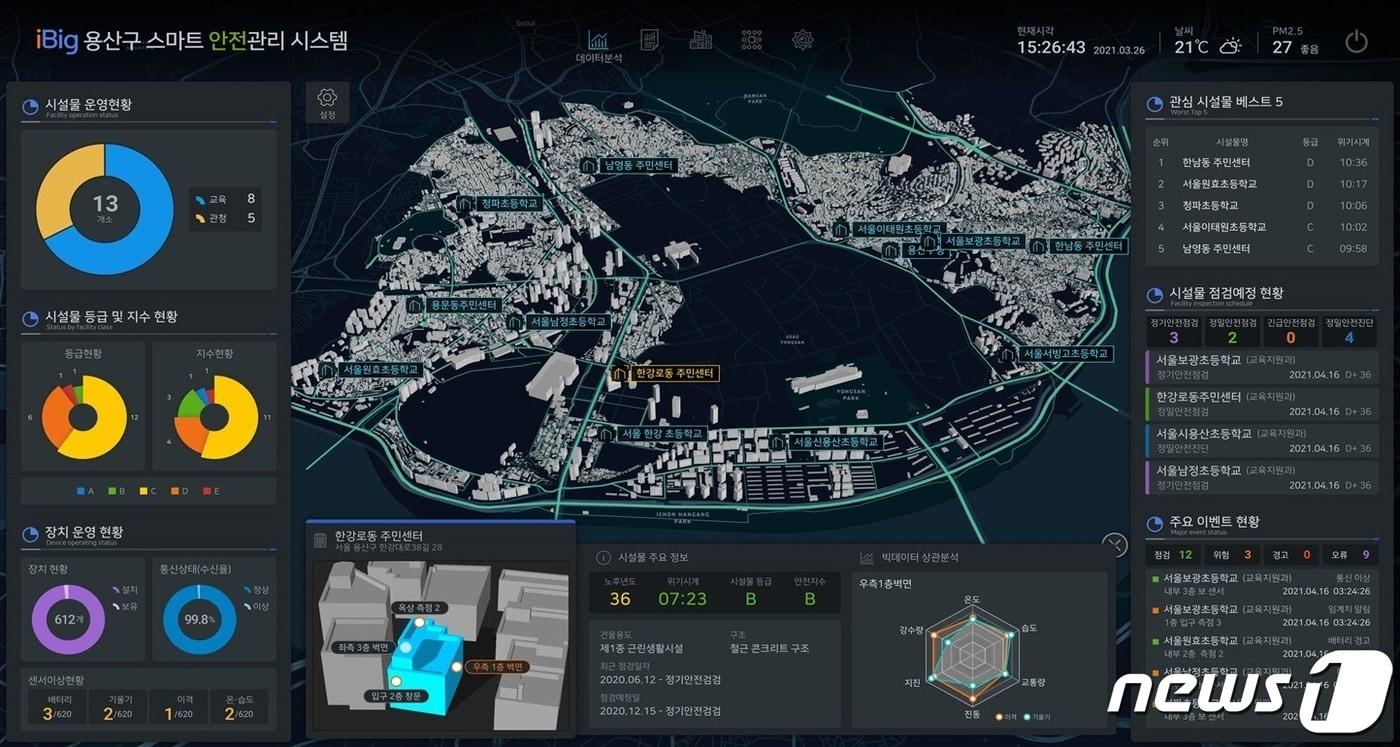The height and width of the screenshot is (747, 1400).
Task: Select the 한강로동 주민센터 map marker
Action: tap(664, 374)
